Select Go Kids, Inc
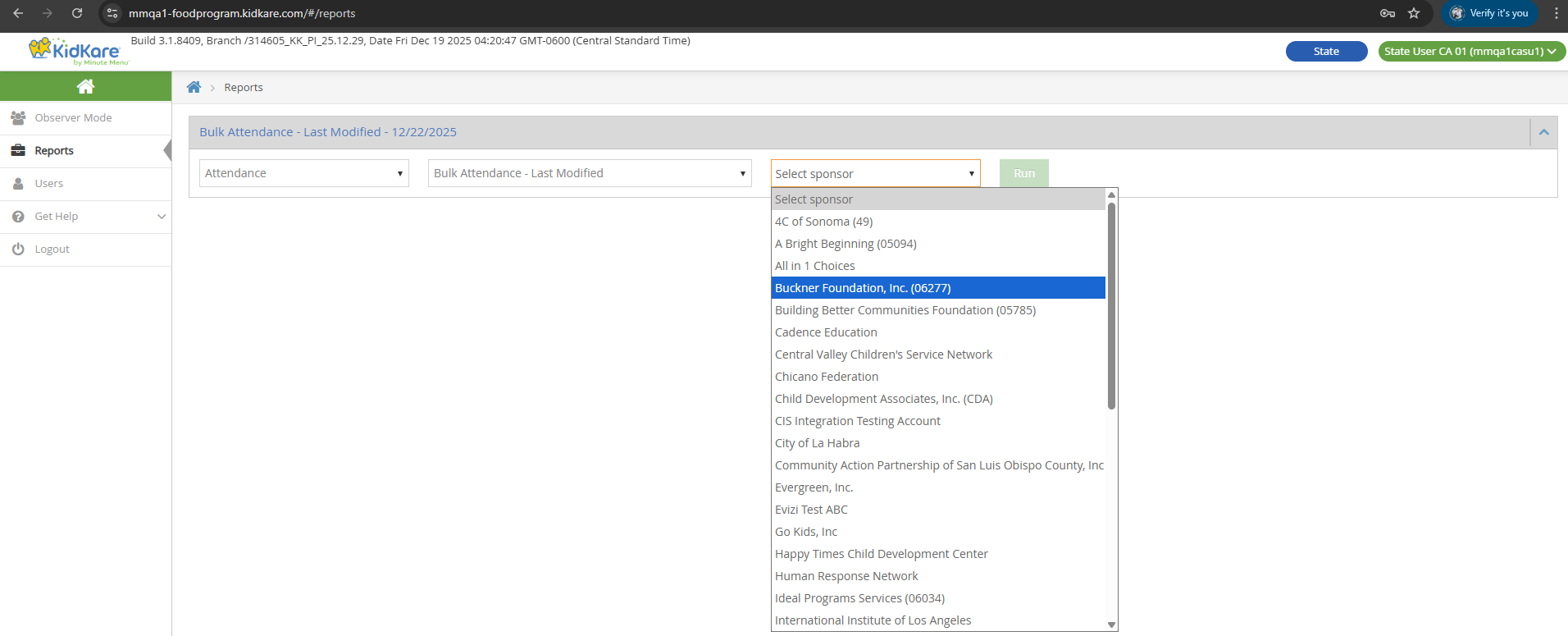1568x636 pixels. [938, 532]
